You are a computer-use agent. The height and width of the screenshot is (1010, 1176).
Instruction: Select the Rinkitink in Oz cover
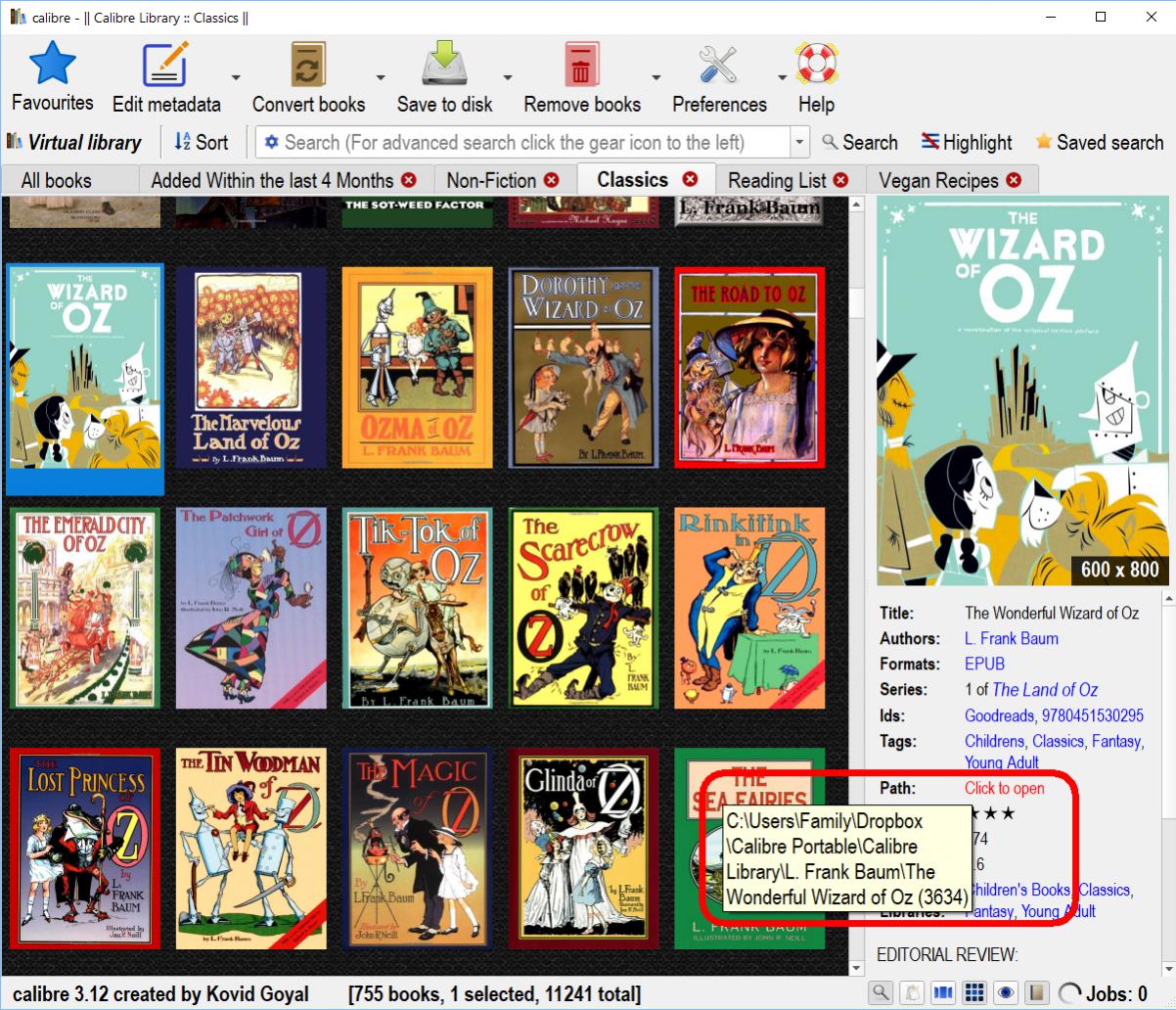(x=750, y=608)
